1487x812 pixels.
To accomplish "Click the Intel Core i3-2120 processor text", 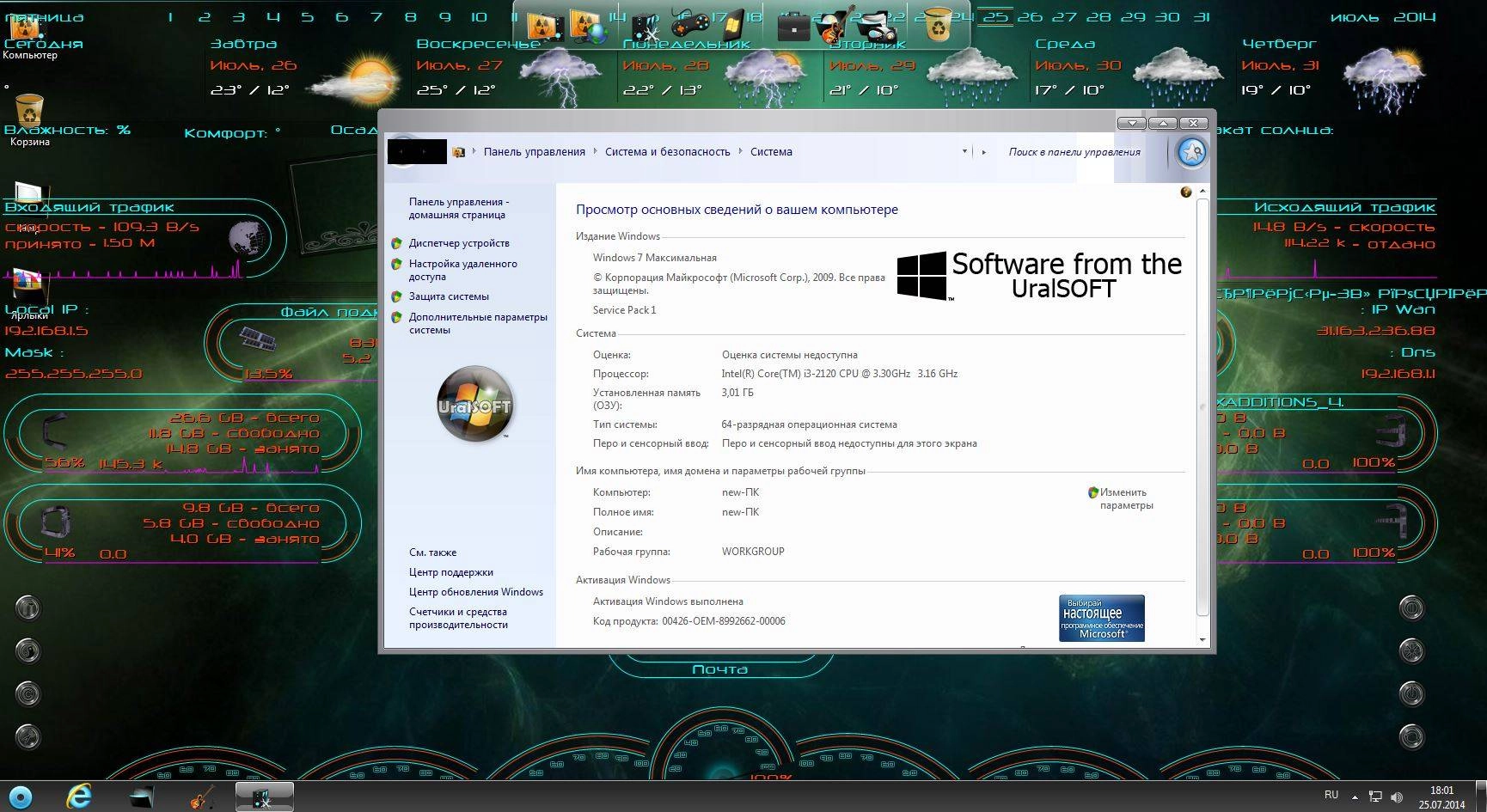I will coord(839,374).
